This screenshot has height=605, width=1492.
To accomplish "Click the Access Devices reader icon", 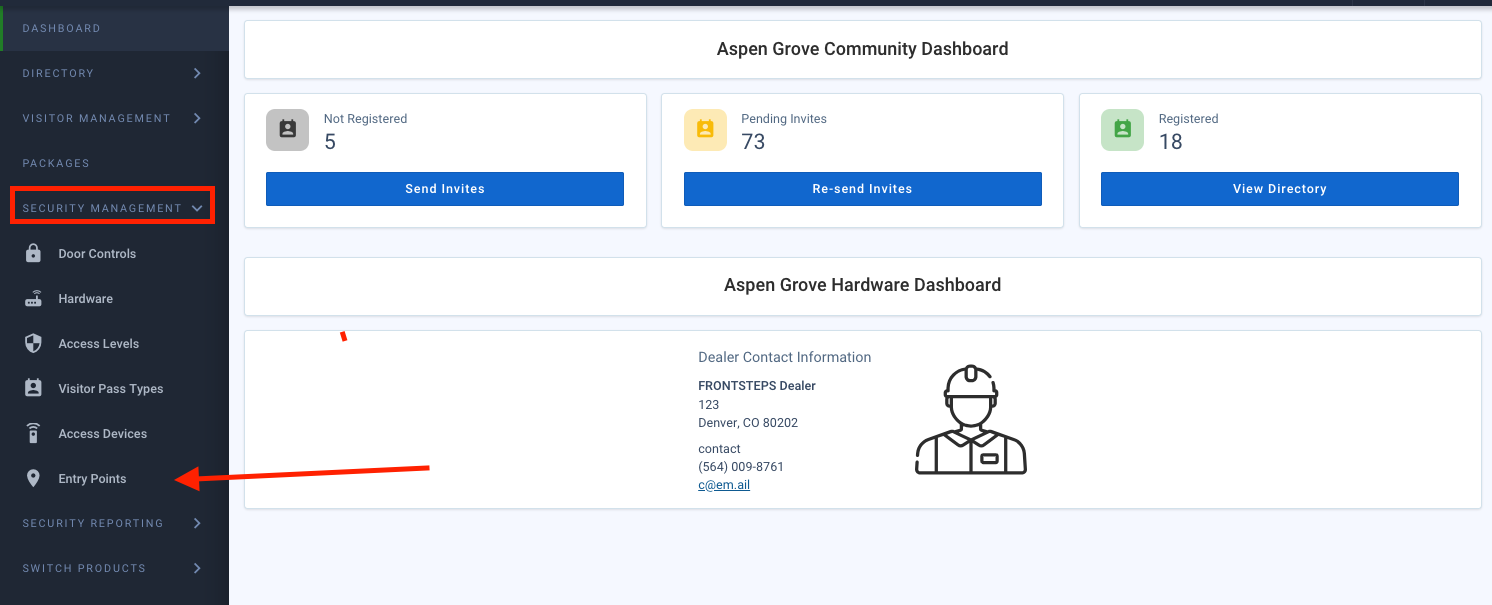I will point(33,433).
